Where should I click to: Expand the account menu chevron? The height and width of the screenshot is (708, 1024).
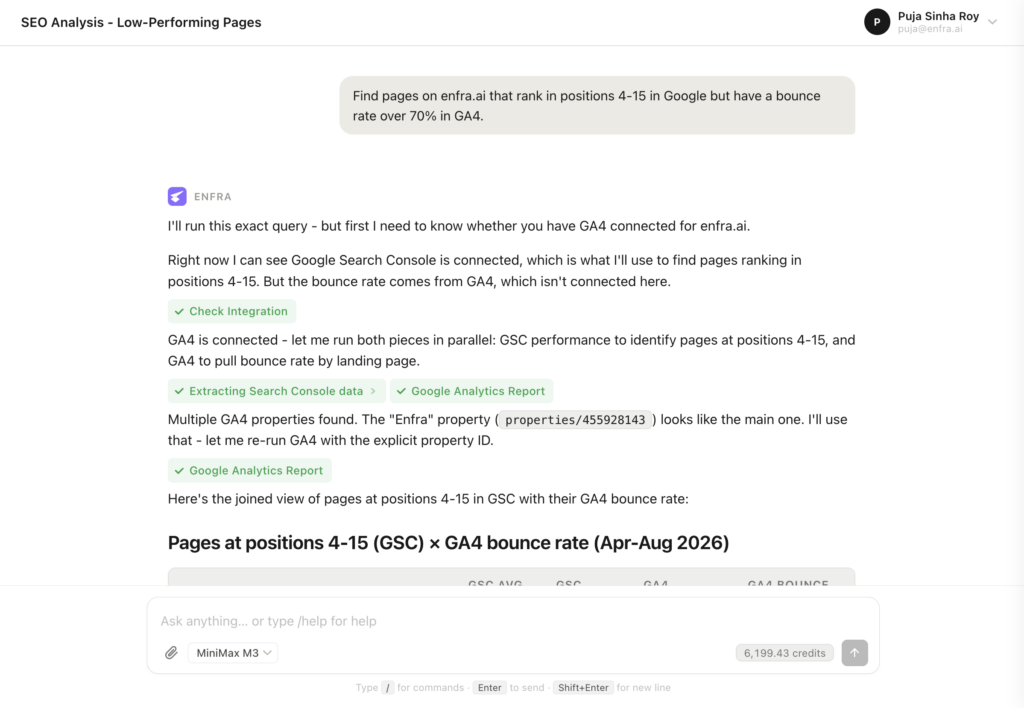(x=992, y=22)
